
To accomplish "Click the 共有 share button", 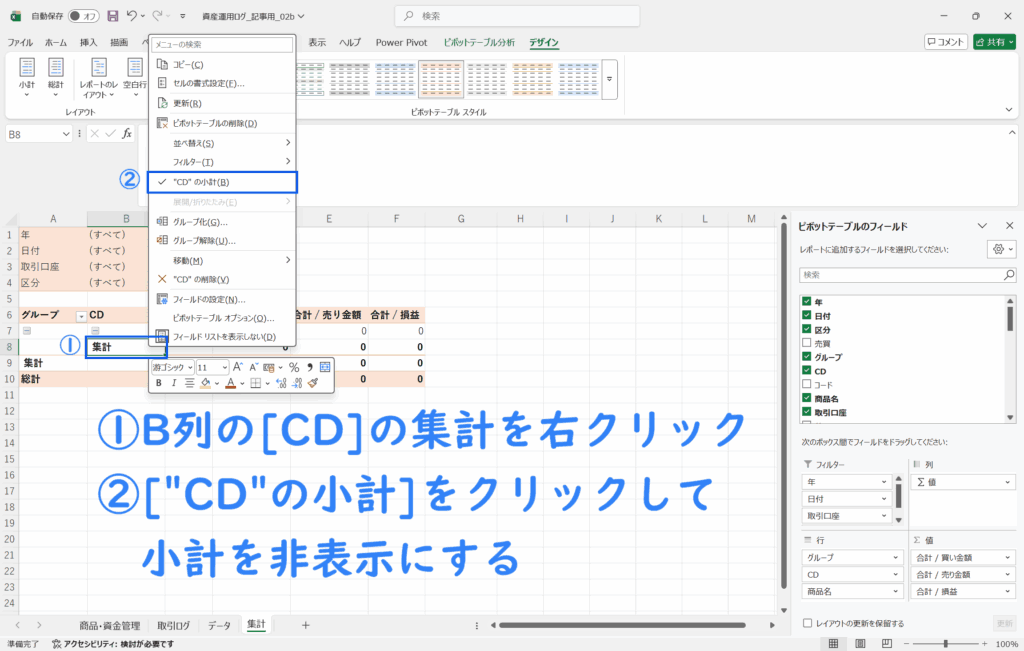I will tap(993, 42).
